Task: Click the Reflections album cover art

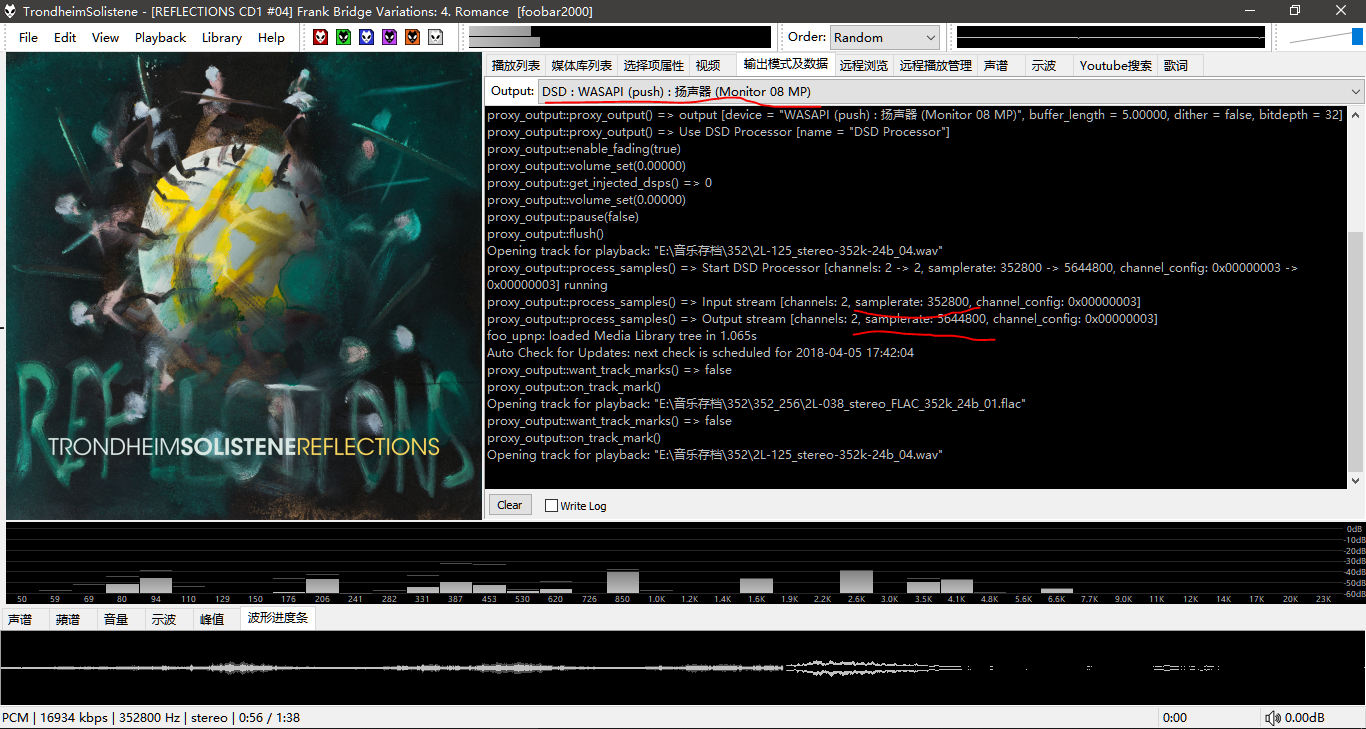Action: pos(243,285)
